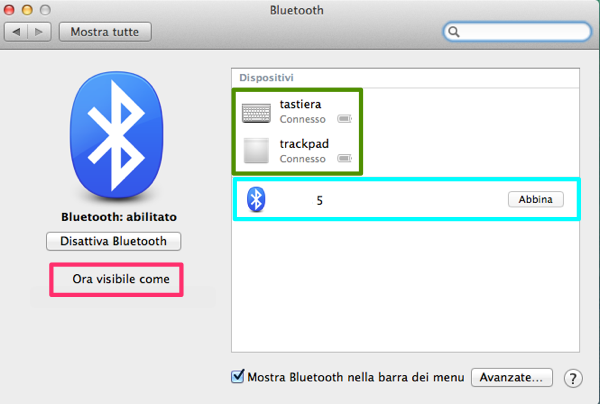Screen dimensions: 600x404
Task: Close the Bluetooth window
Action: (x=9, y=10)
